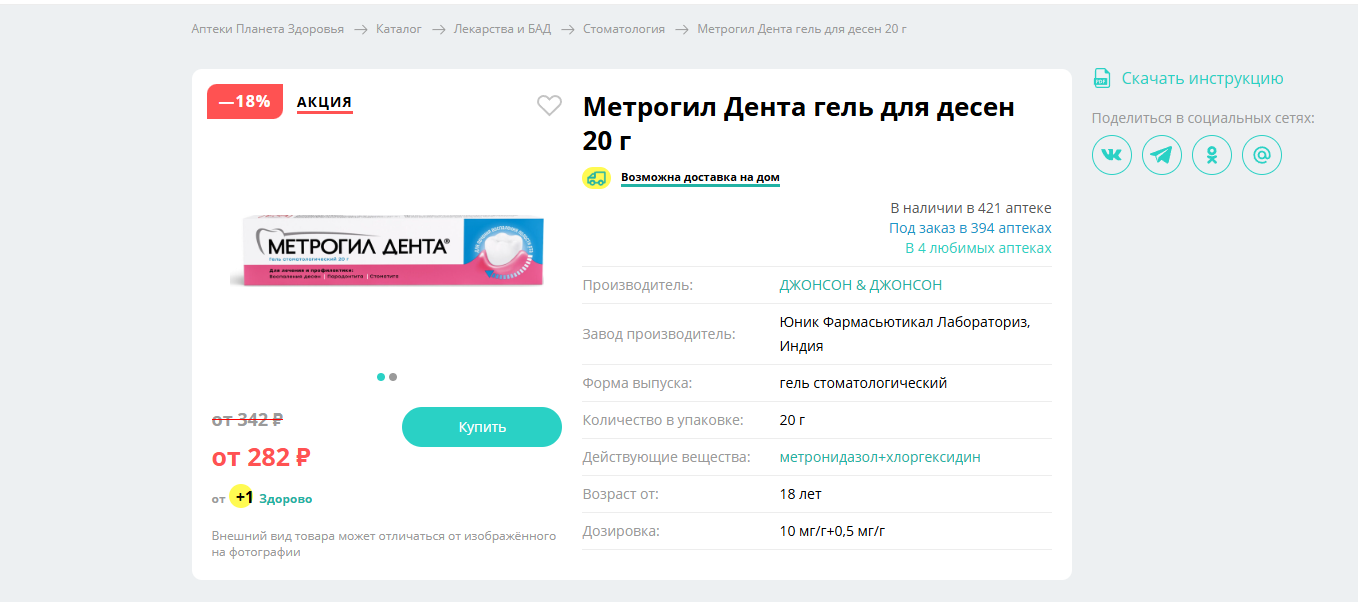The height and width of the screenshot is (602, 1358).
Task: Open the Каталог breadcrumb
Action: pos(399,29)
